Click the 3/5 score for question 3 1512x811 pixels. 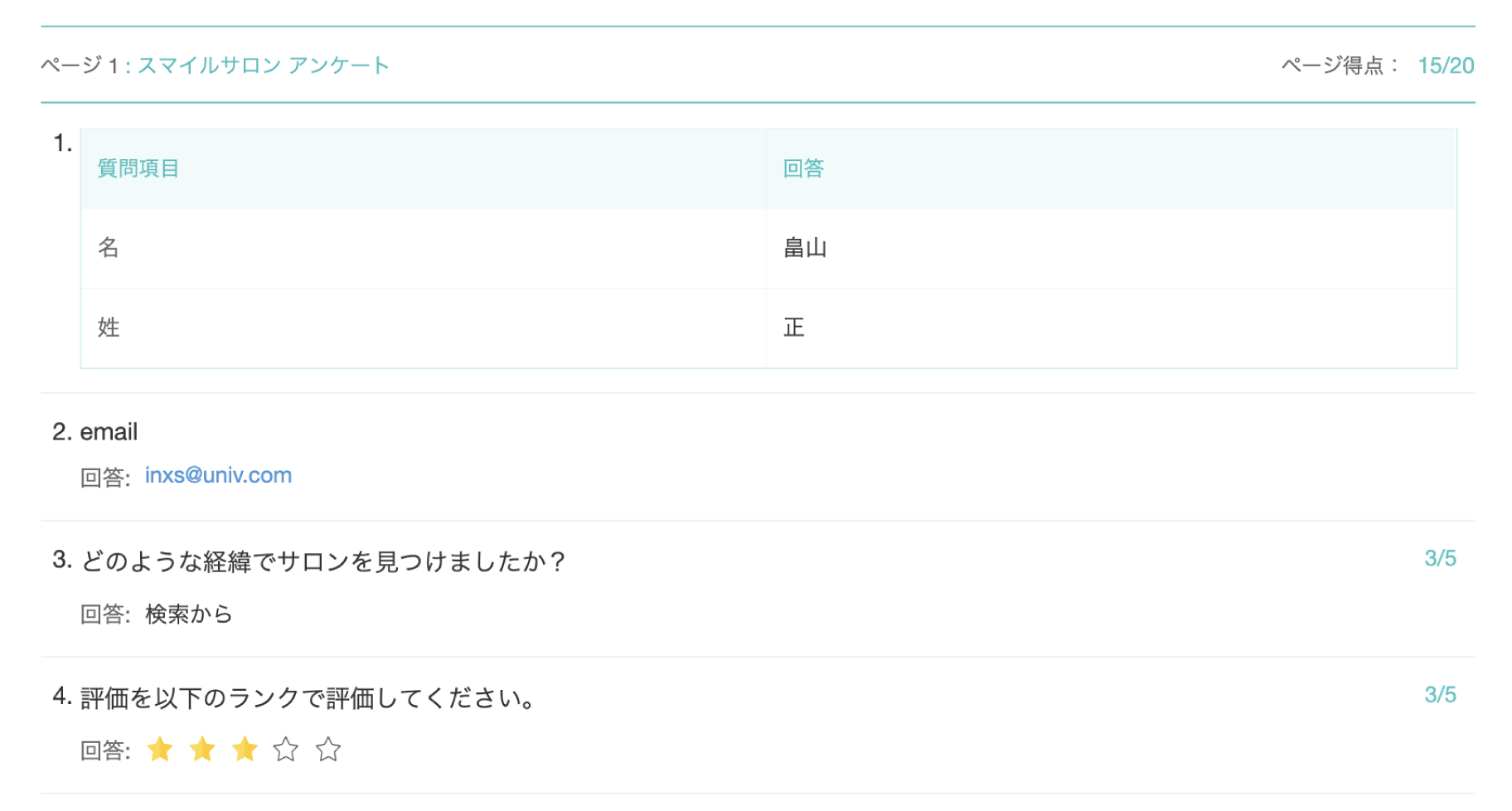(x=1440, y=558)
